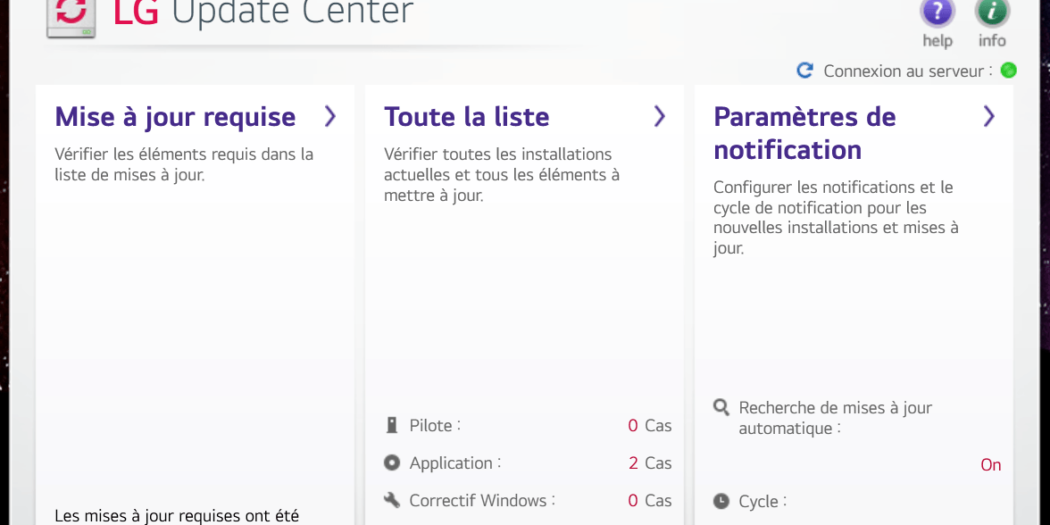Viewport: 1050px width, 525px height.
Task: Open the green info icon
Action: click(992, 12)
